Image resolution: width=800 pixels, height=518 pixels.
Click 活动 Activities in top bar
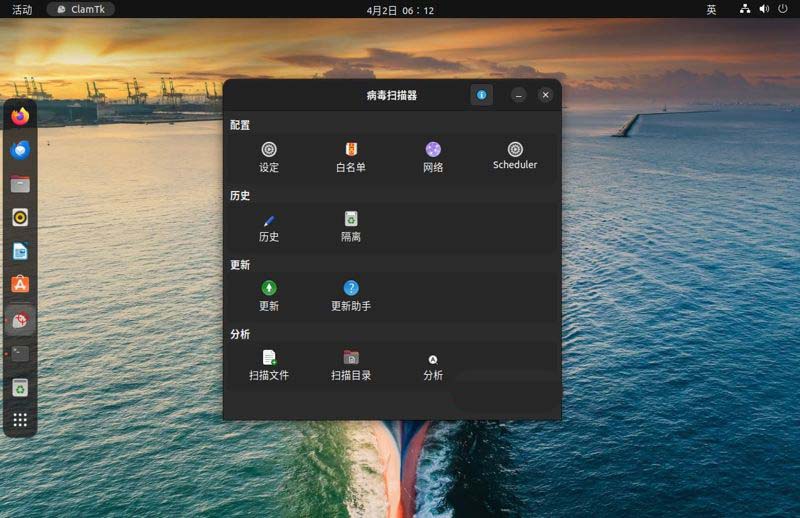pos(22,10)
